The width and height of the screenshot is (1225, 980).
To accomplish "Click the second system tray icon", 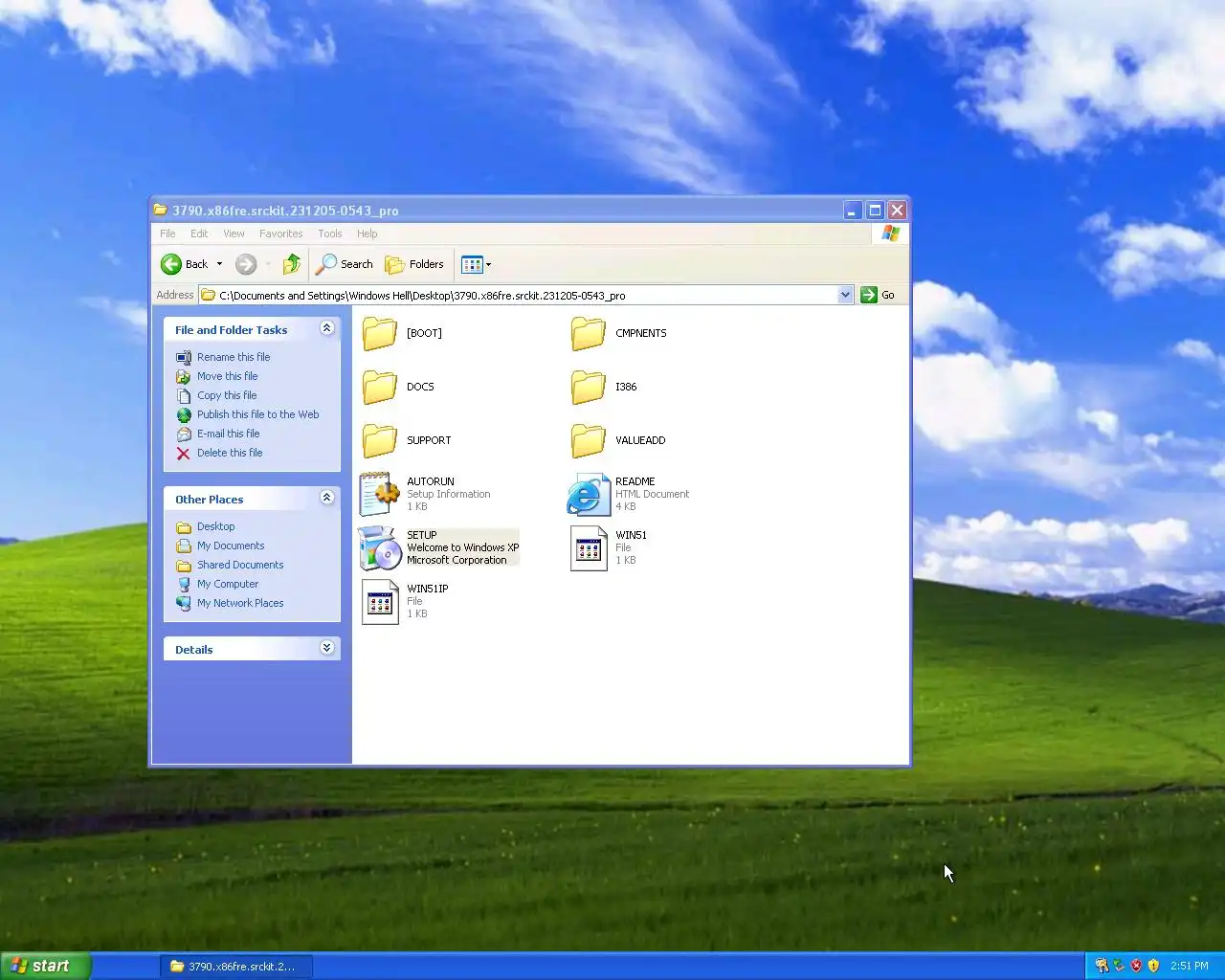I will pos(1119,966).
